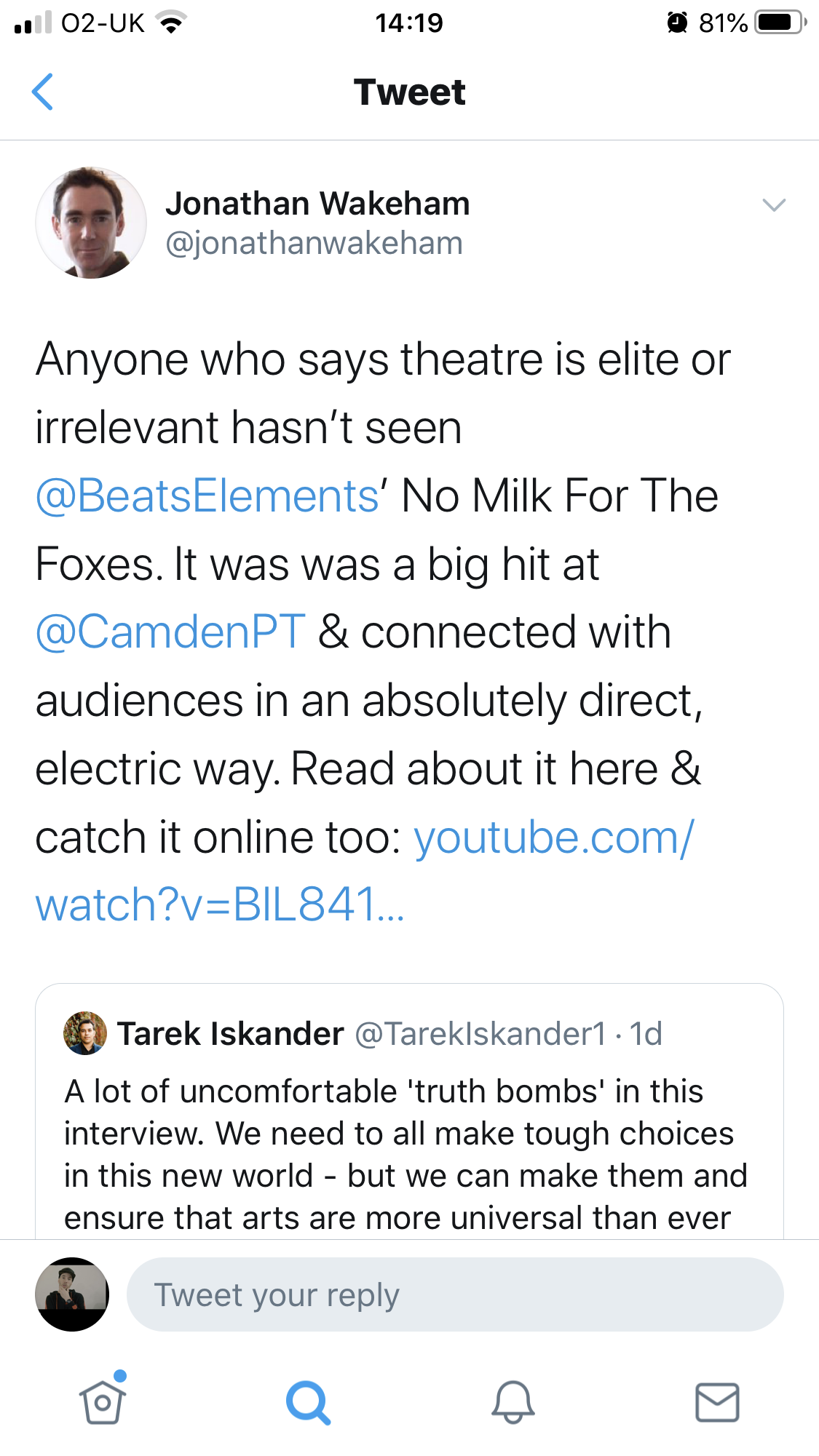Tap the back arrow icon
The width and height of the screenshot is (819, 1456).
pyautogui.click(x=43, y=92)
